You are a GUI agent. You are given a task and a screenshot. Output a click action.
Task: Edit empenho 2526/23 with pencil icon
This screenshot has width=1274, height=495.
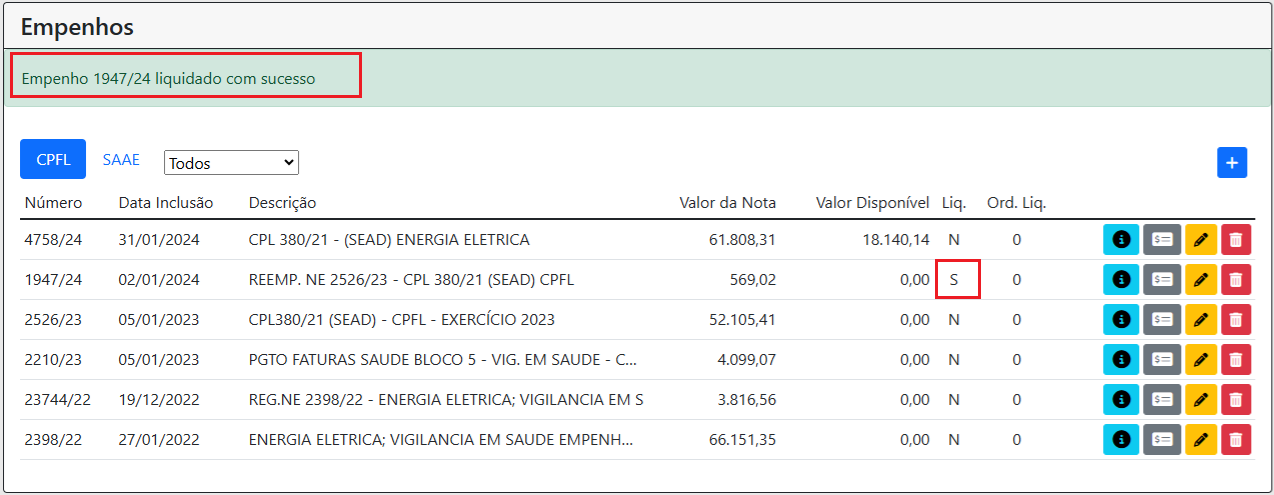point(1201,320)
